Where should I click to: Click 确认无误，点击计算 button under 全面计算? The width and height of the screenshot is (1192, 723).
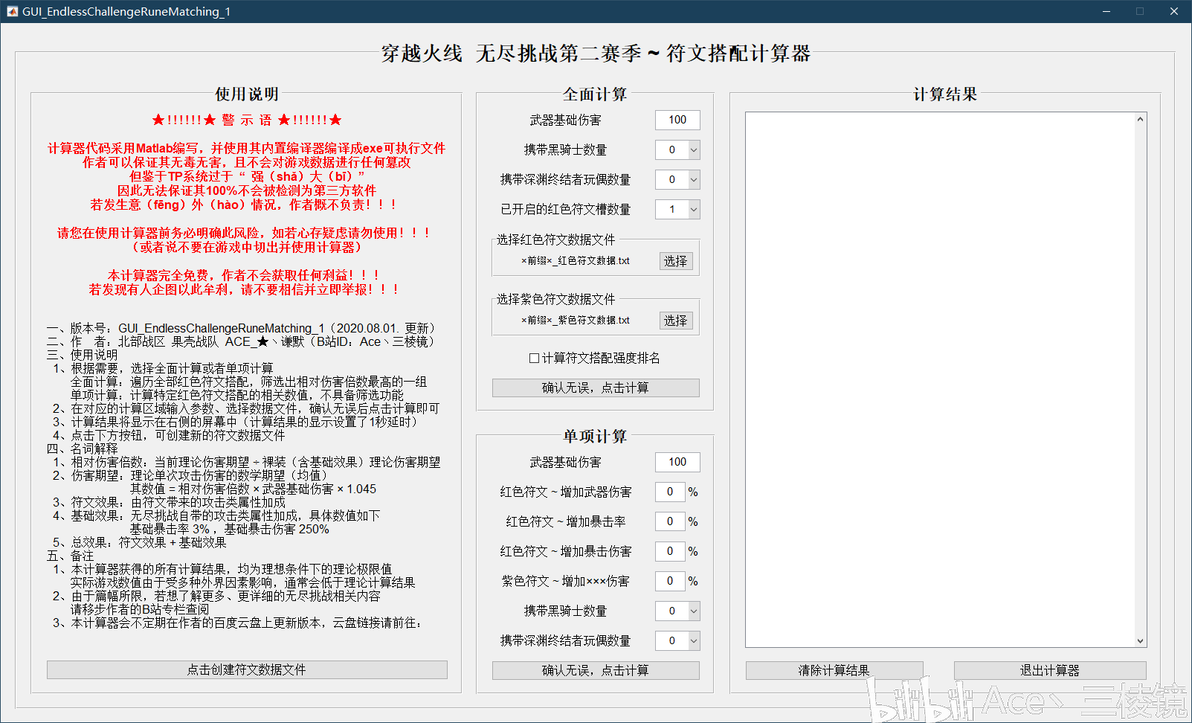(595, 388)
